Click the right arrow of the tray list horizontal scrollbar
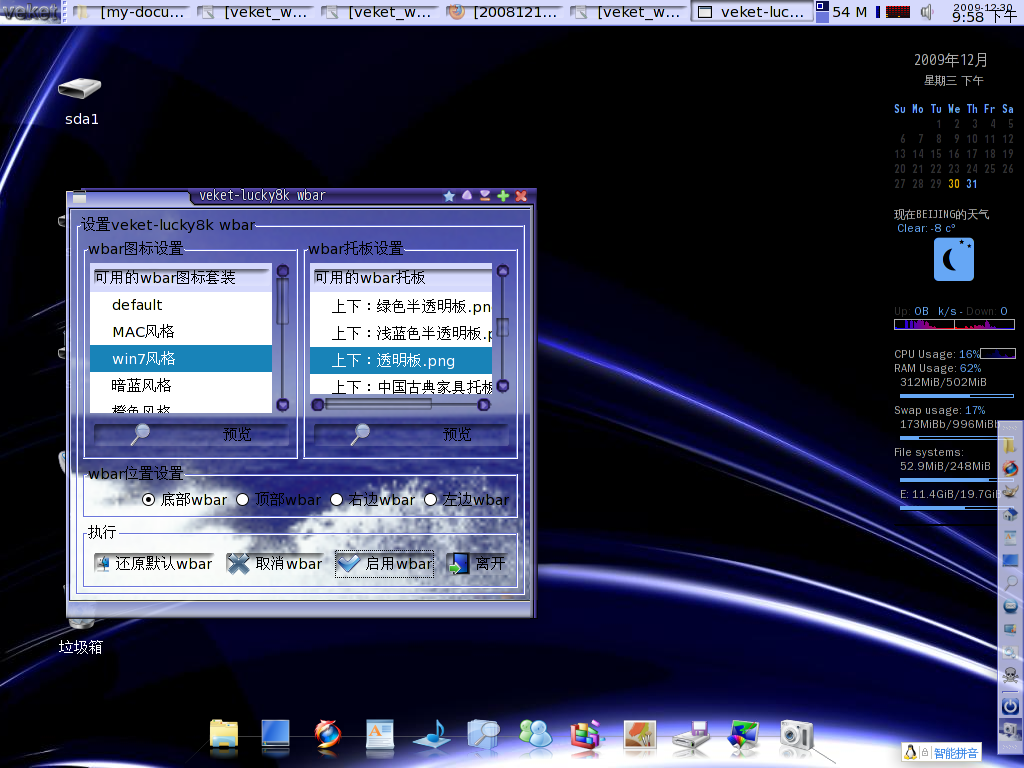Image resolution: width=1024 pixels, height=768 pixels. pyautogui.click(x=484, y=405)
